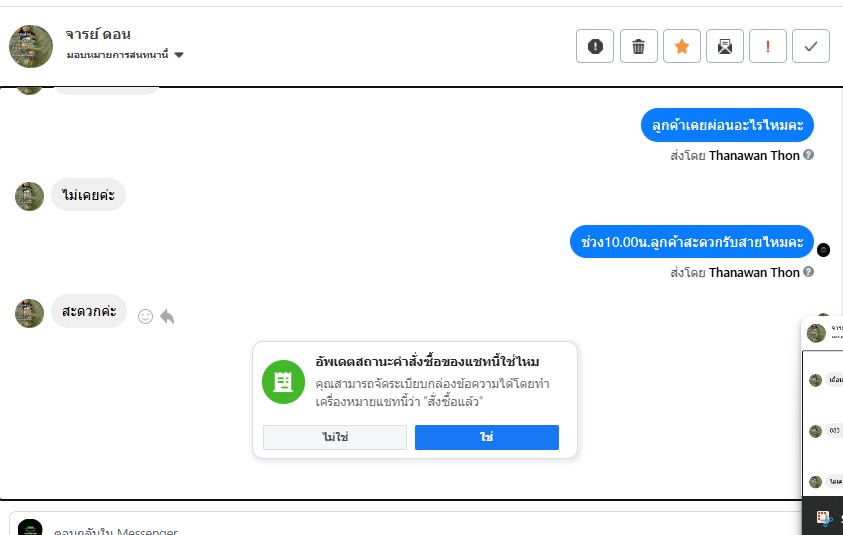Click the blue message "ลูกค้าเคยผ่อนอะไรไหมคะ"
Image resolution: width=843 pixels, height=535 pixels.
tap(727, 126)
